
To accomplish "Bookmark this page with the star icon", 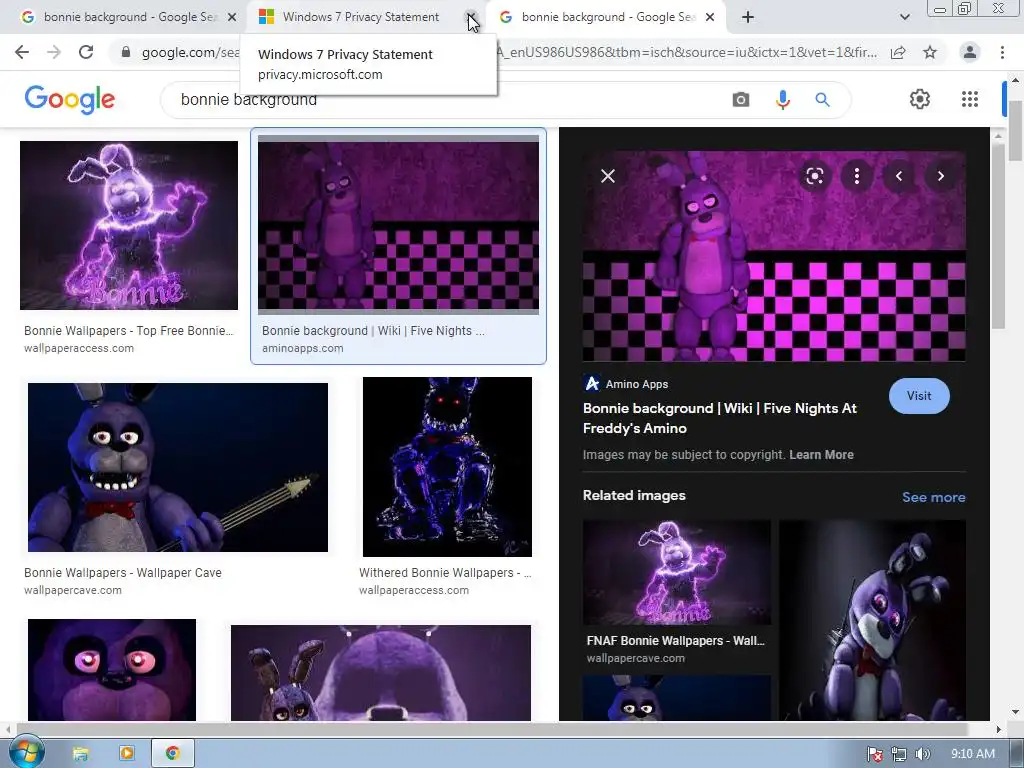I will pos(930,52).
